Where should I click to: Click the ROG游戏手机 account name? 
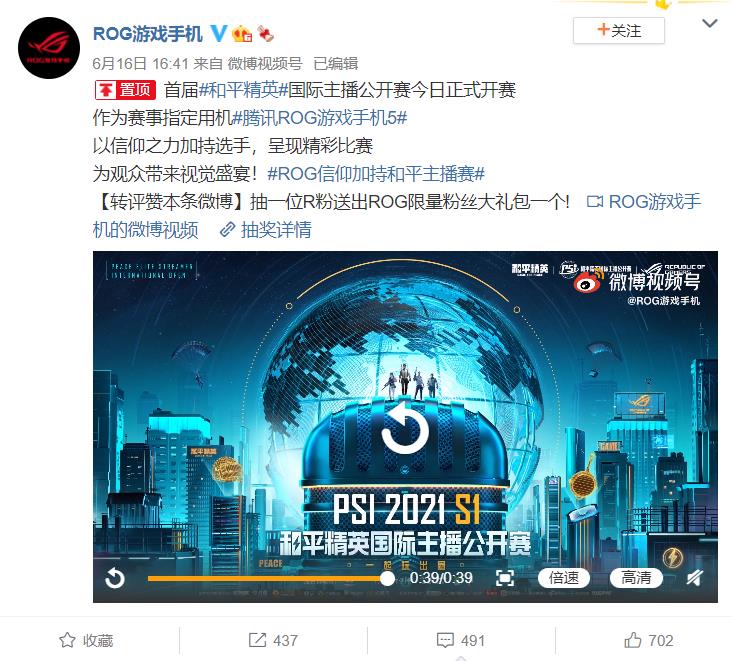[x=148, y=34]
